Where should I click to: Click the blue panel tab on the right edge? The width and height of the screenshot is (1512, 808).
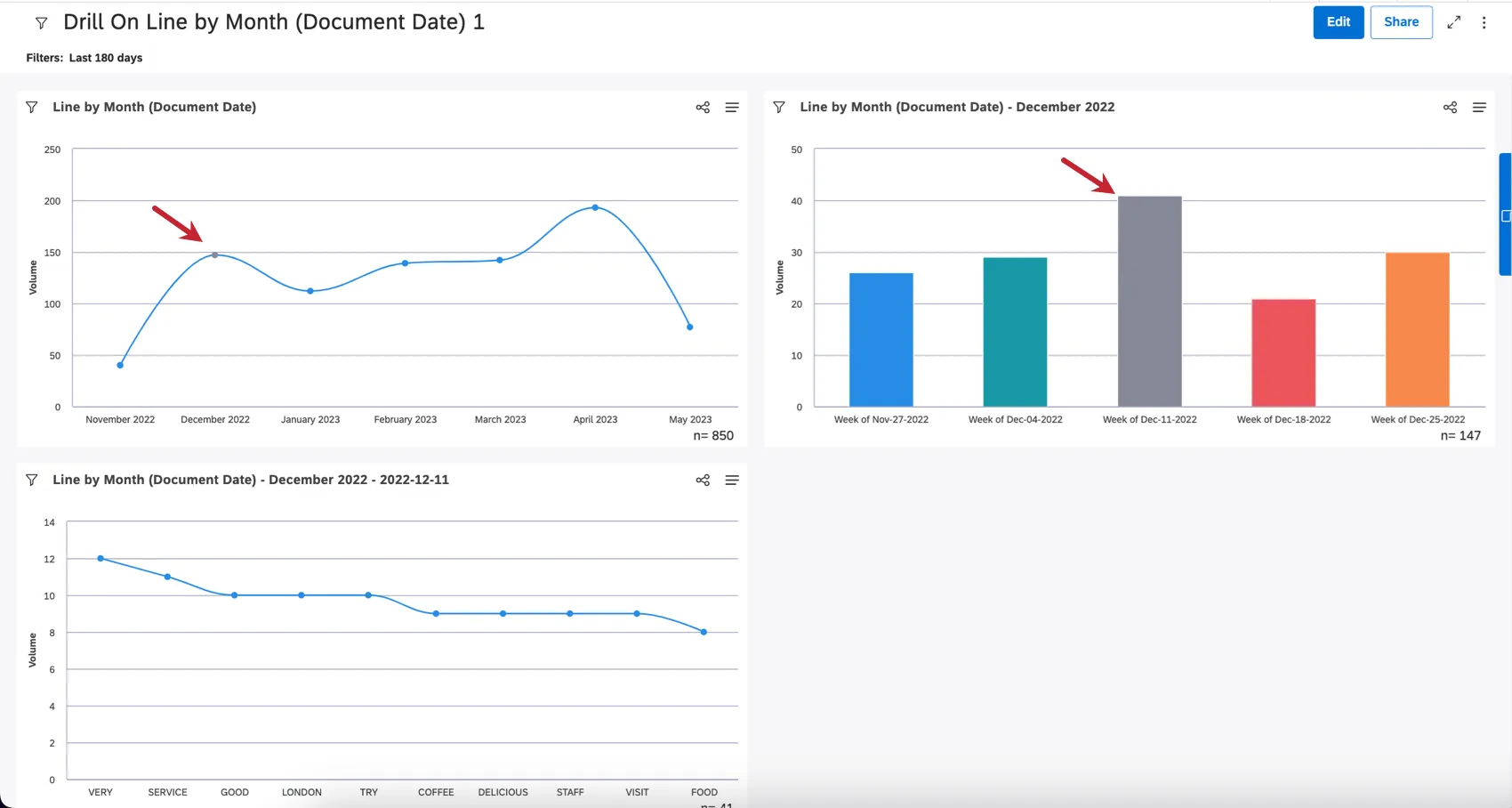[1505, 215]
